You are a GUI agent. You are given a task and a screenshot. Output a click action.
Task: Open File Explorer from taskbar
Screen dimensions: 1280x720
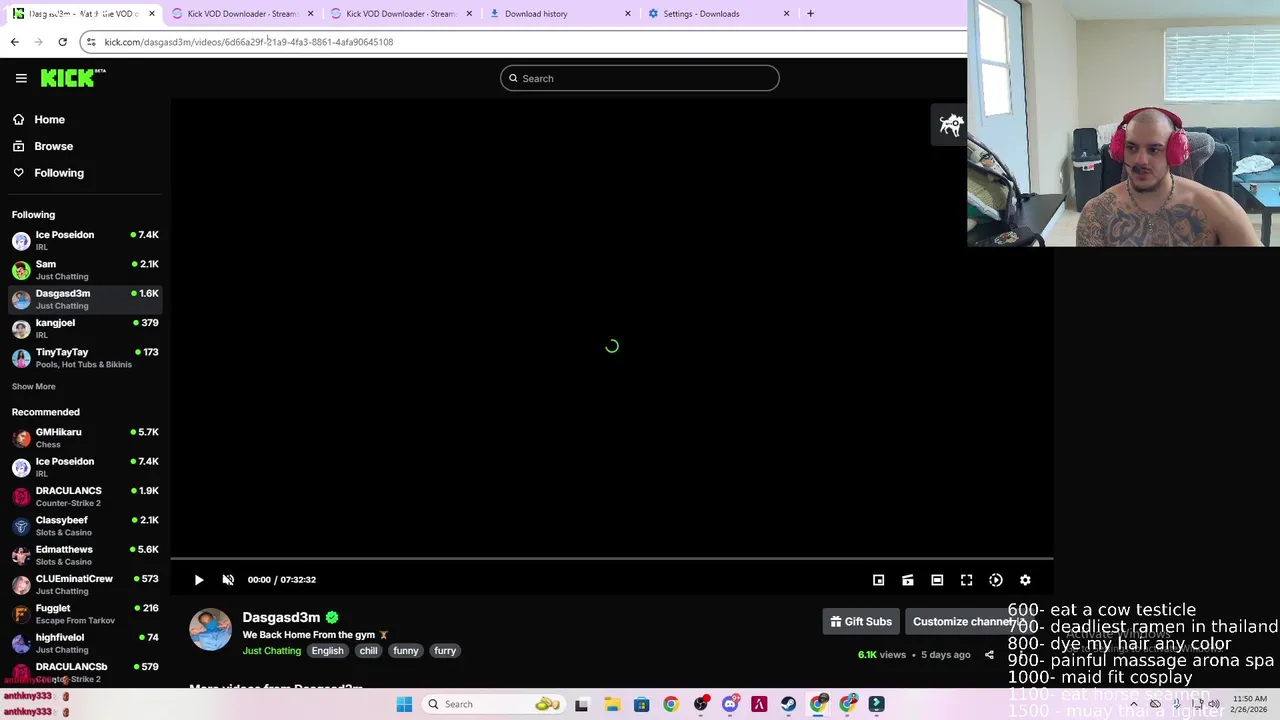612,704
